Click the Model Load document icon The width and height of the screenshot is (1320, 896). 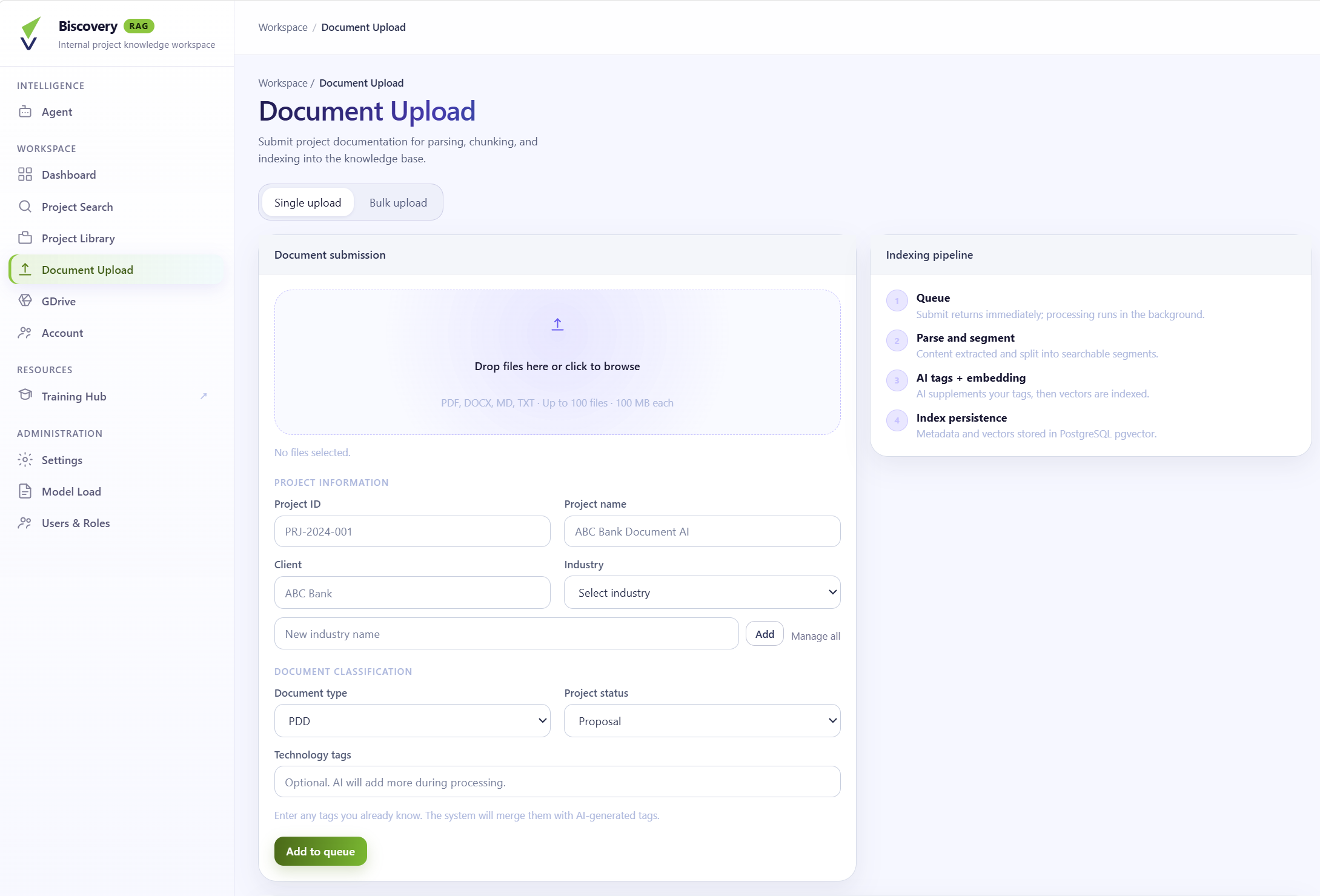point(25,491)
